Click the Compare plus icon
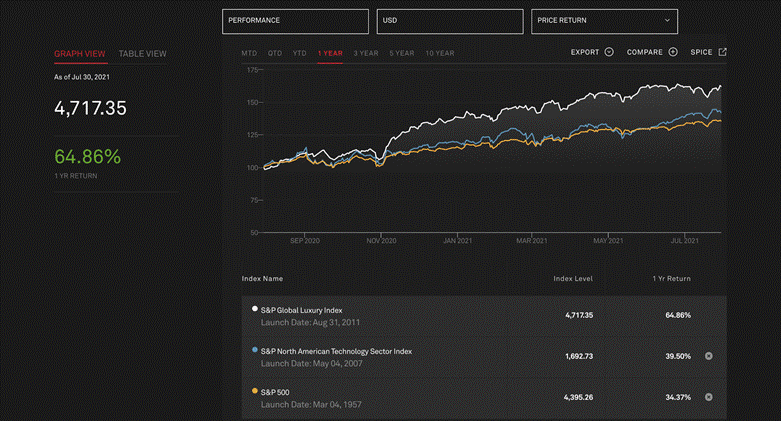 coord(673,52)
